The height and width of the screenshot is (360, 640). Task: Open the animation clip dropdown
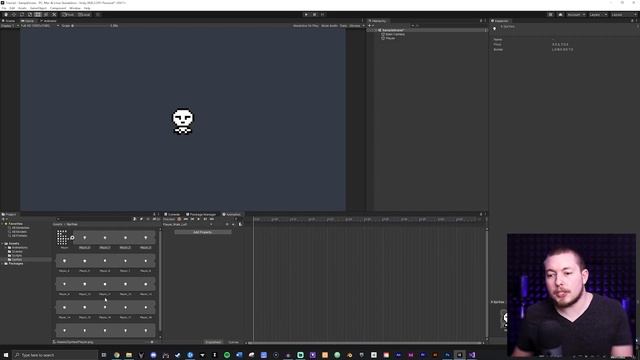188,224
